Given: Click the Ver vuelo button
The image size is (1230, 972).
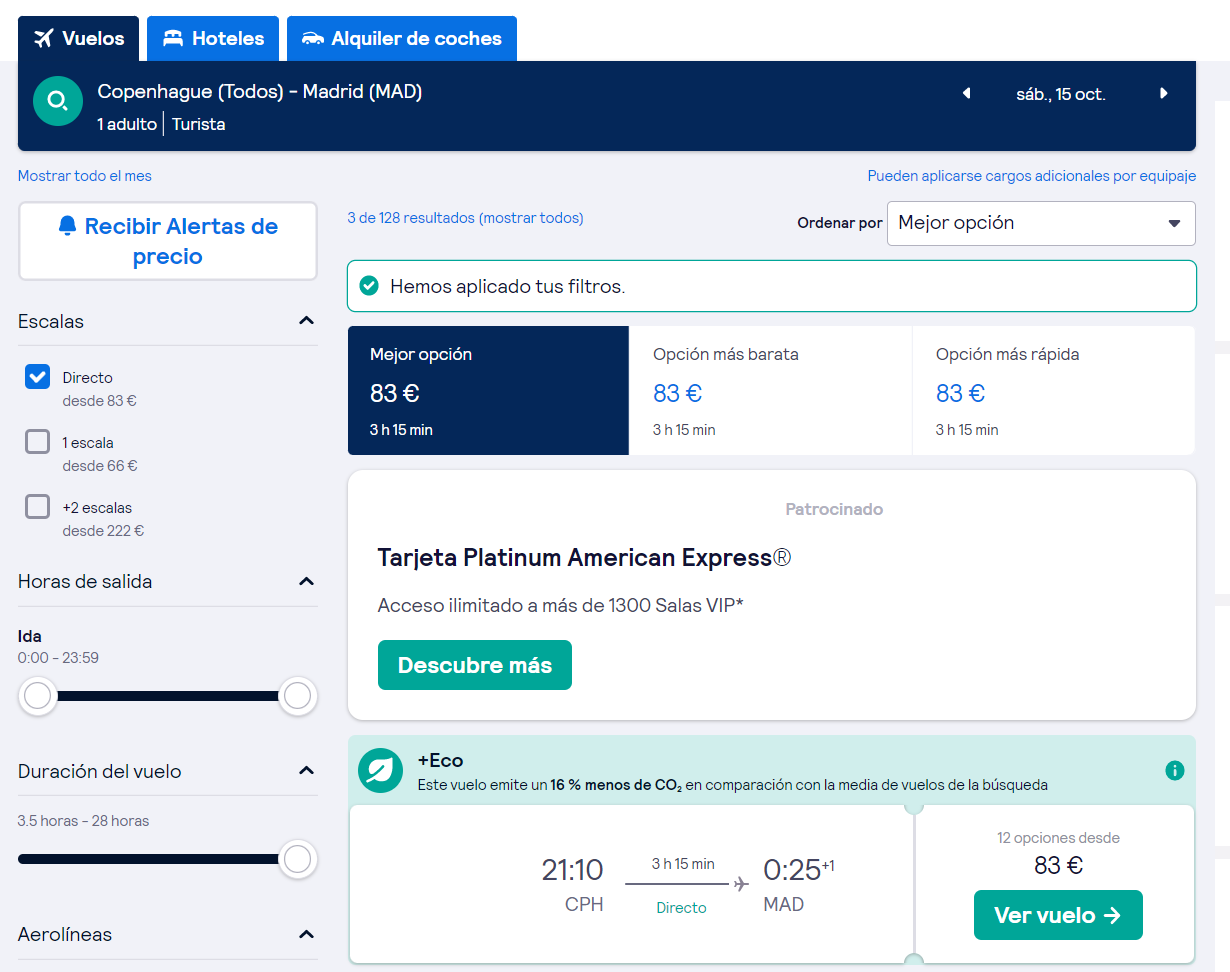Looking at the screenshot, I should coord(1057,915).
